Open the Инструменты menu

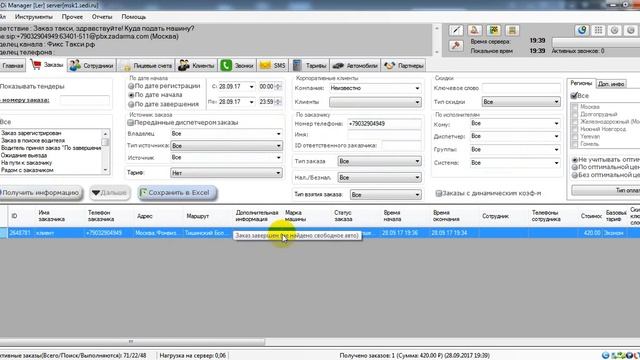tap(33, 17)
